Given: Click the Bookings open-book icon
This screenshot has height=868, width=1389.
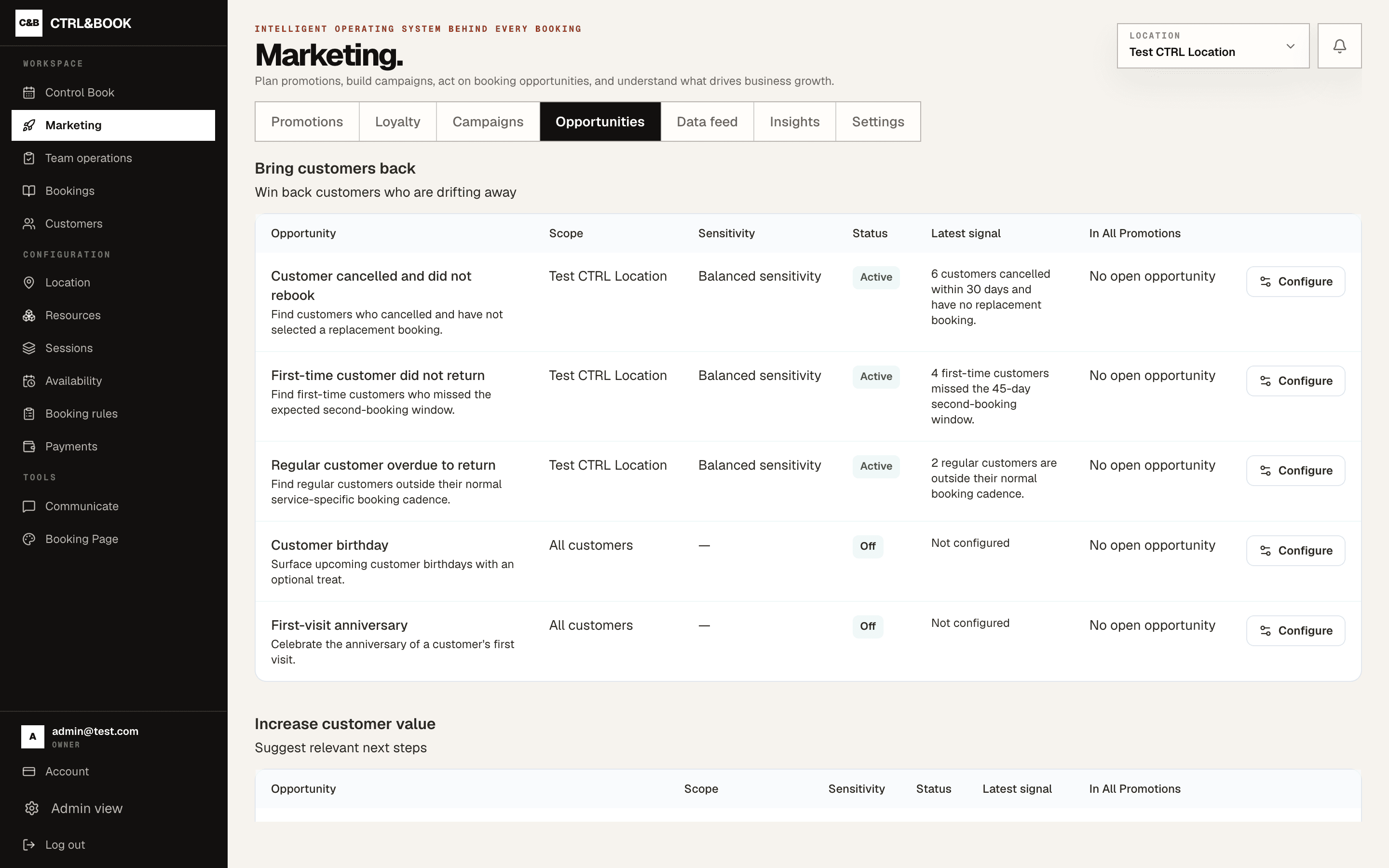Looking at the screenshot, I should point(29,190).
